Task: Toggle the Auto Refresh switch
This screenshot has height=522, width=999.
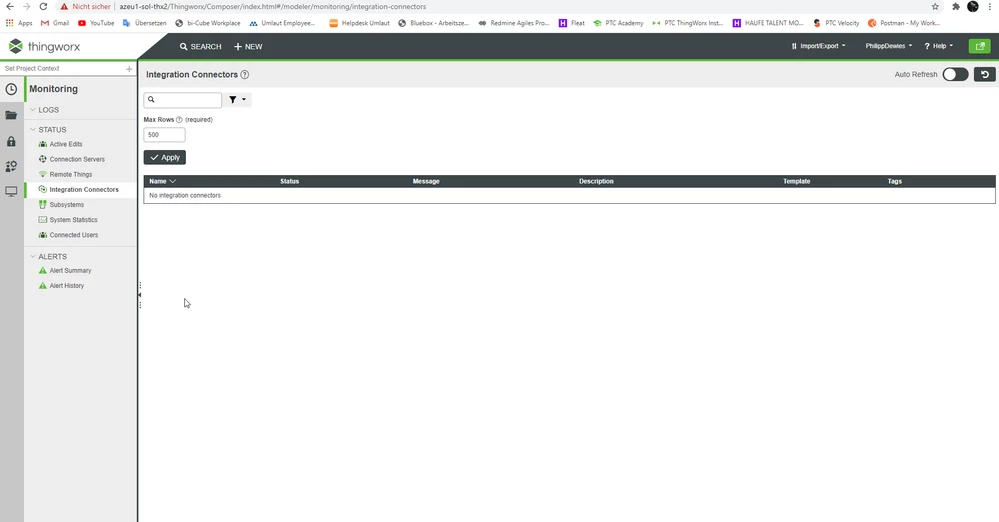Action: point(955,75)
